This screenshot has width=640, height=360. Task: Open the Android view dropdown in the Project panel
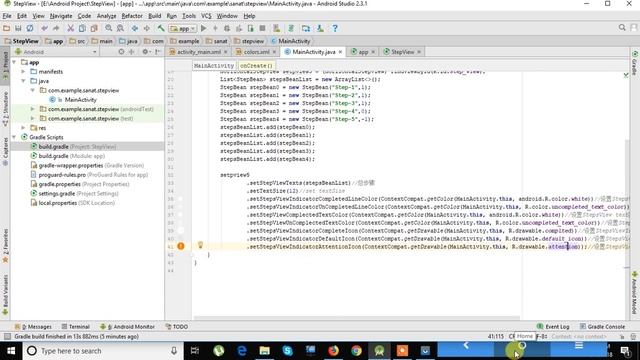[x=56, y=52]
